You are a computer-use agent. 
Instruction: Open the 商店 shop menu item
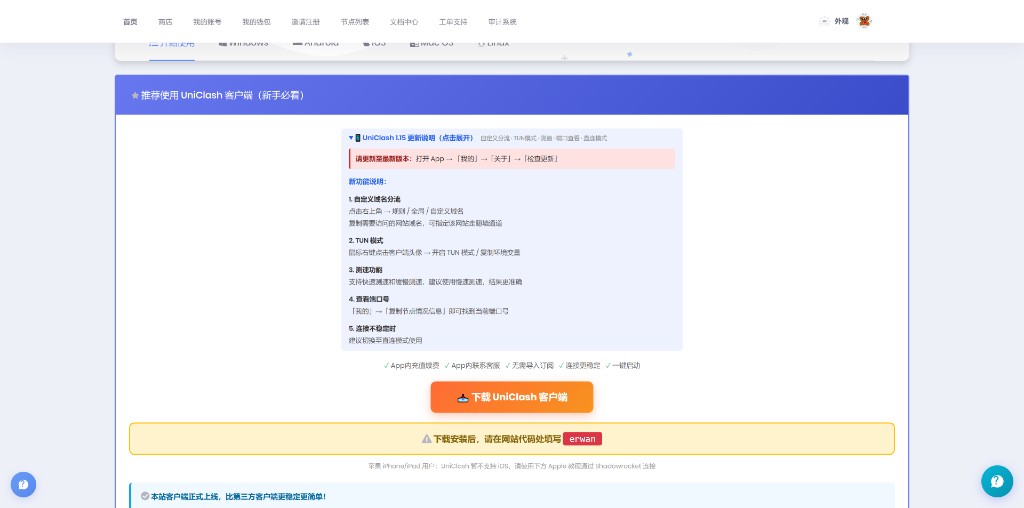point(165,22)
